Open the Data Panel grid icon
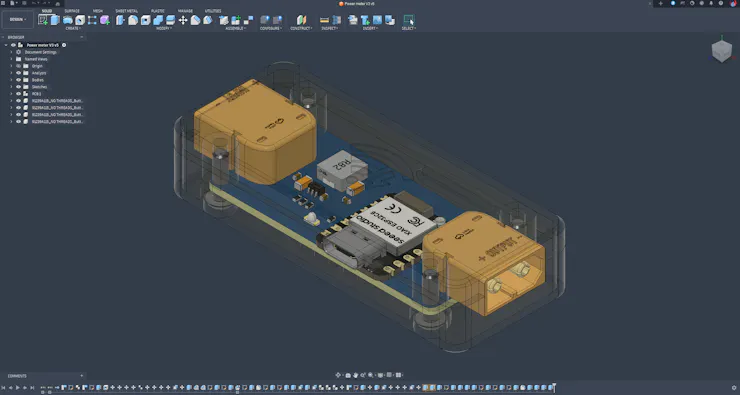Screen dimensions: 740x395 coord(4,3)
